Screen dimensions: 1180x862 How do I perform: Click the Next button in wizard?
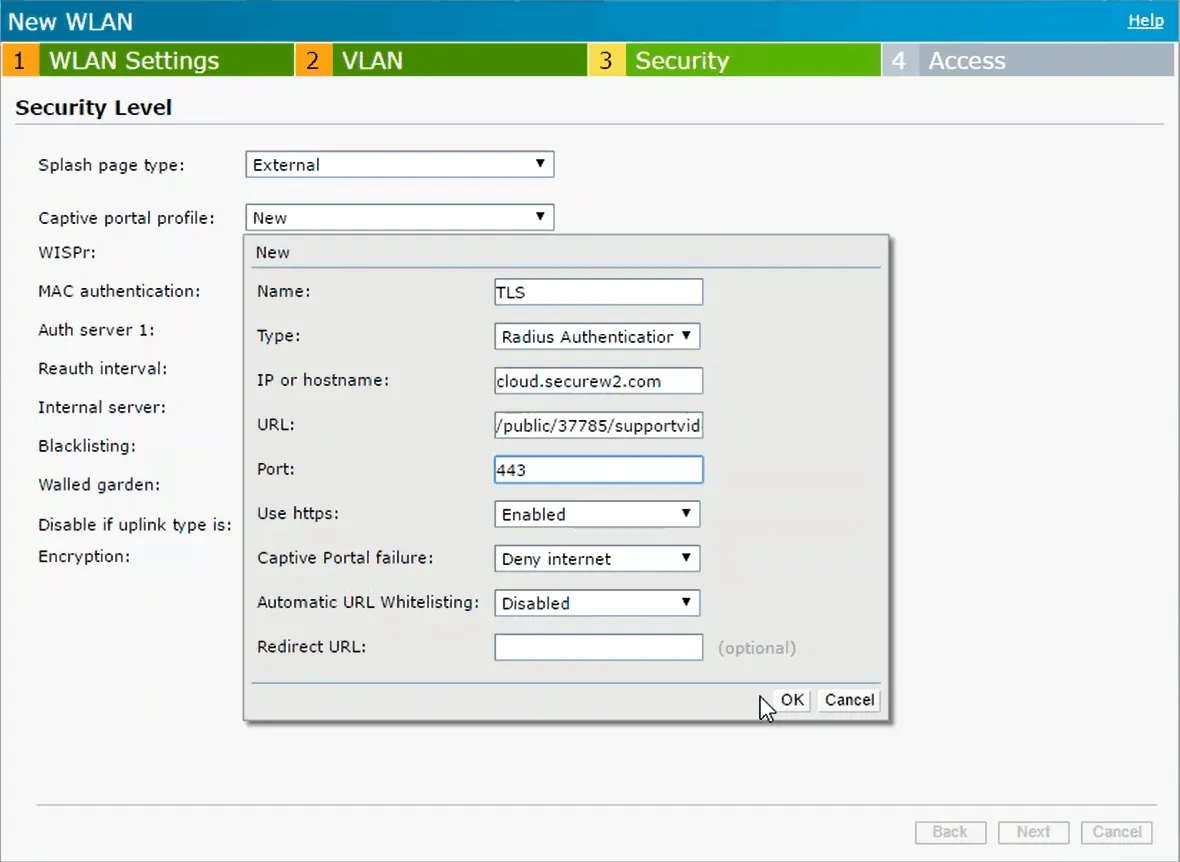click(x=1033, y=832)
